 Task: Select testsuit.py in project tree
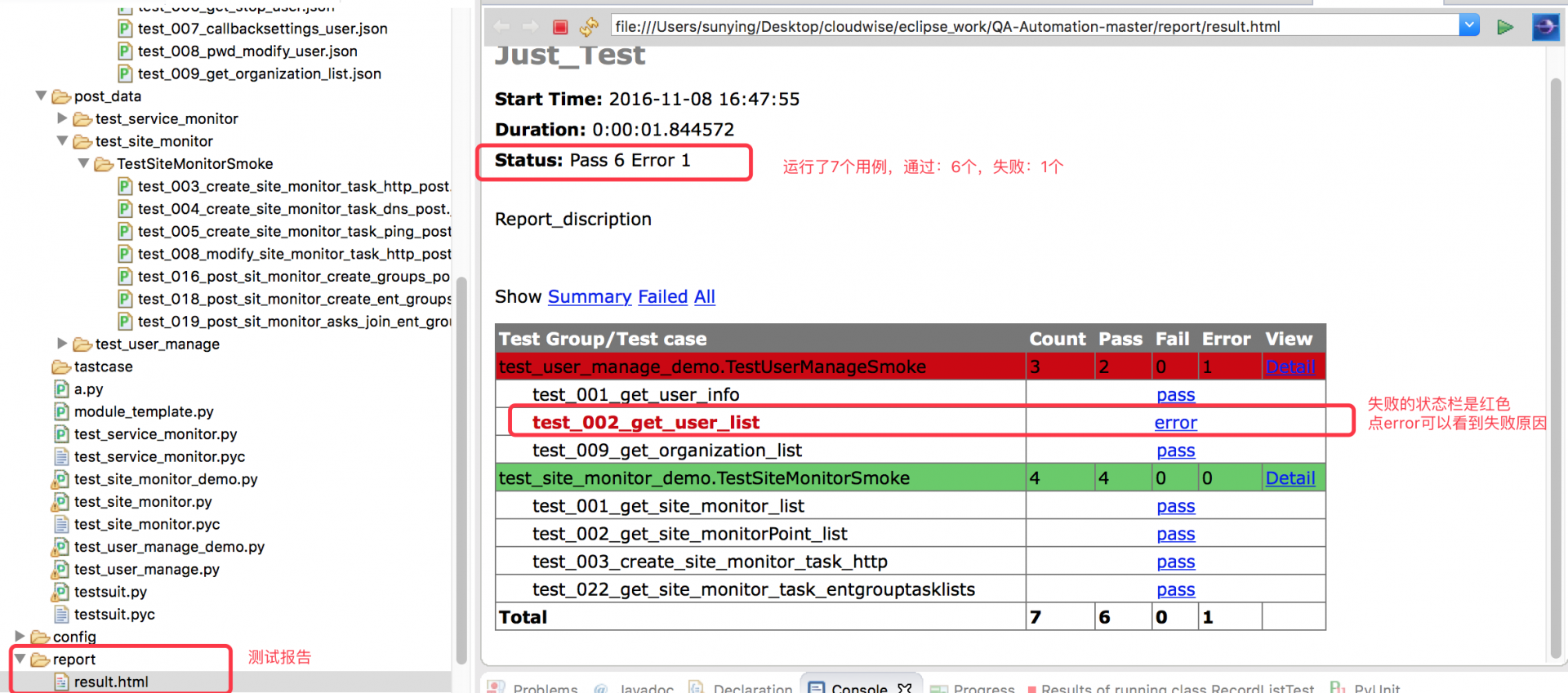110,592
